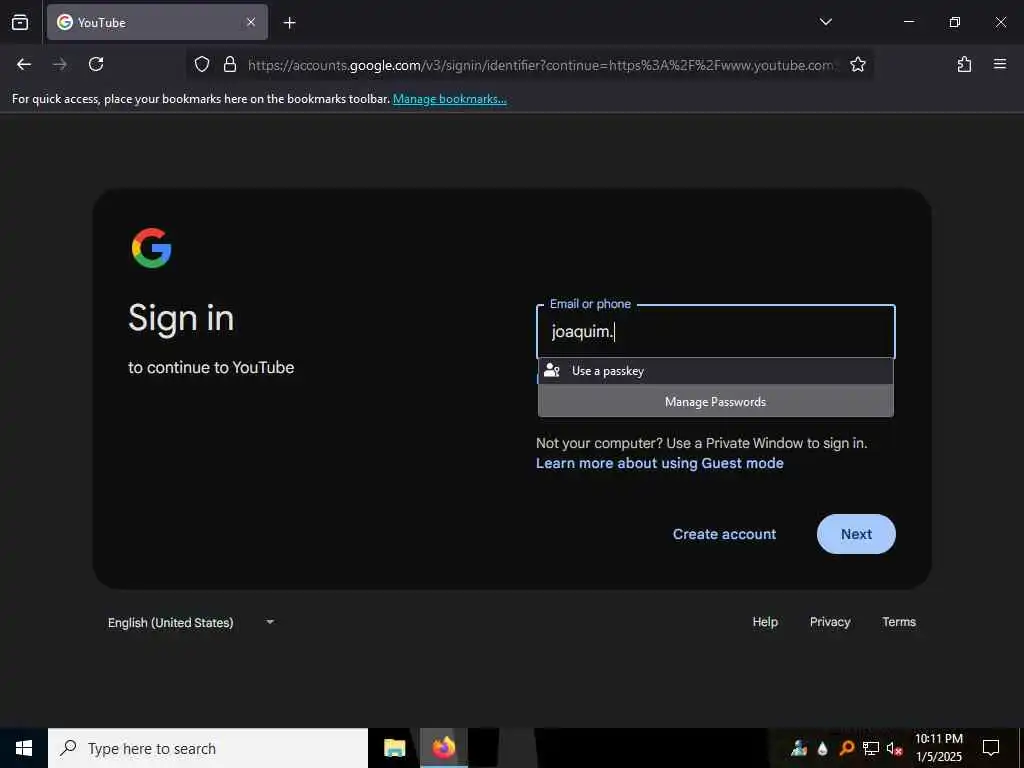Open a new browser tab
Image resolution: width=1024 pixels, height=768 pixels.
coord(289,23)
